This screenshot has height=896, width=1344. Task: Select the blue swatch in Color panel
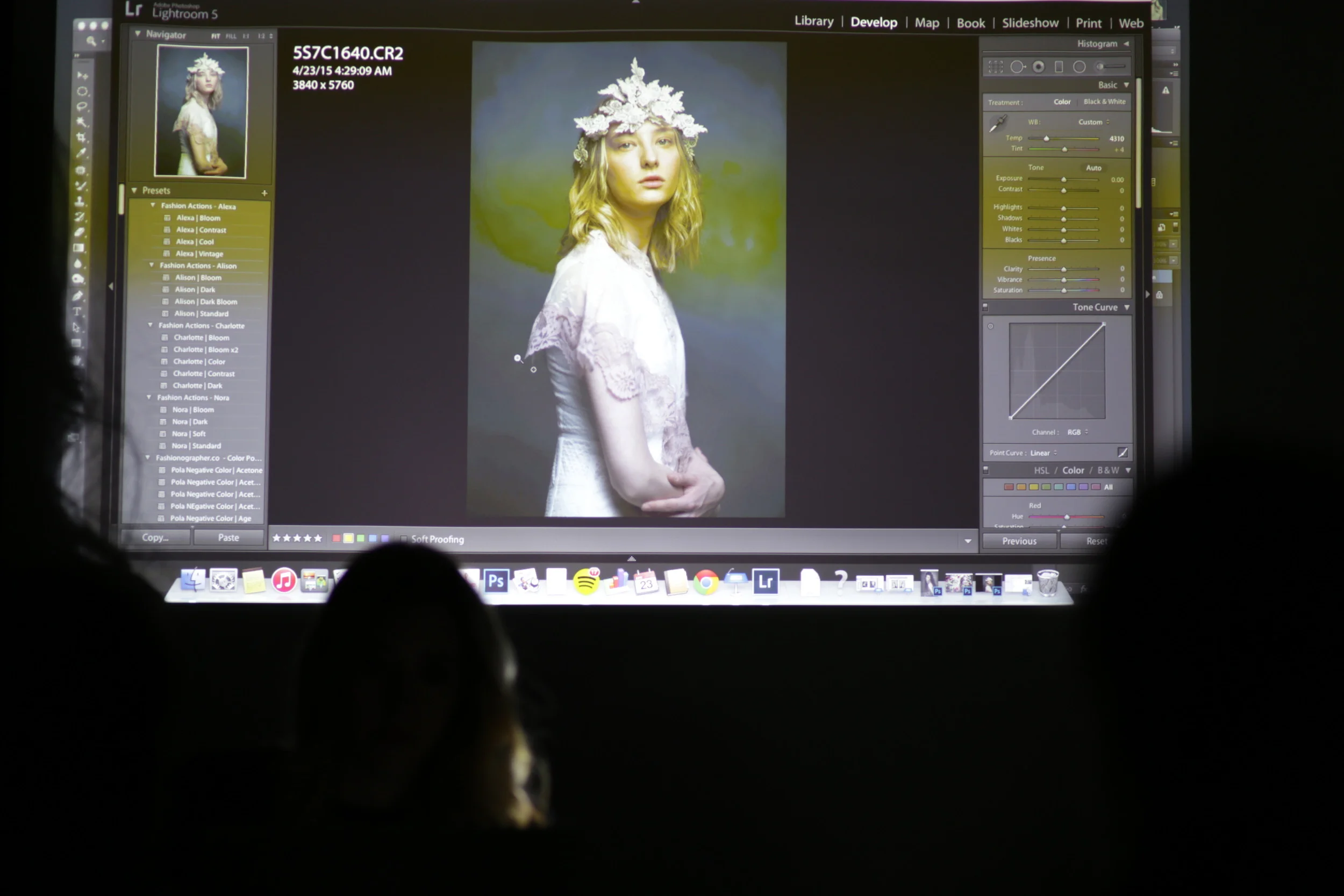click(1071, 487)
